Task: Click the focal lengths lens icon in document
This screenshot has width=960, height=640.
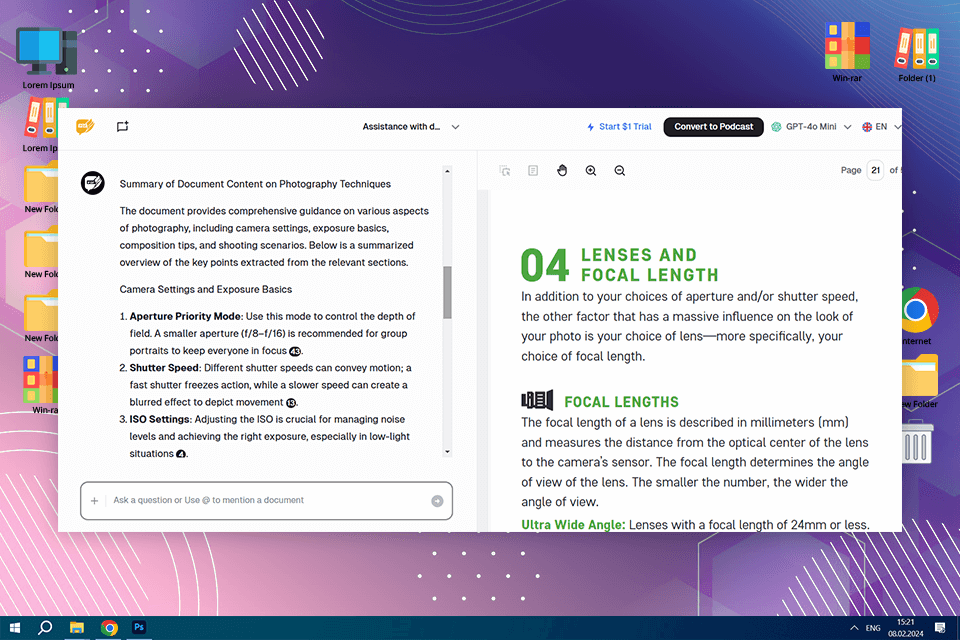Action: click(x=537, y=400)
